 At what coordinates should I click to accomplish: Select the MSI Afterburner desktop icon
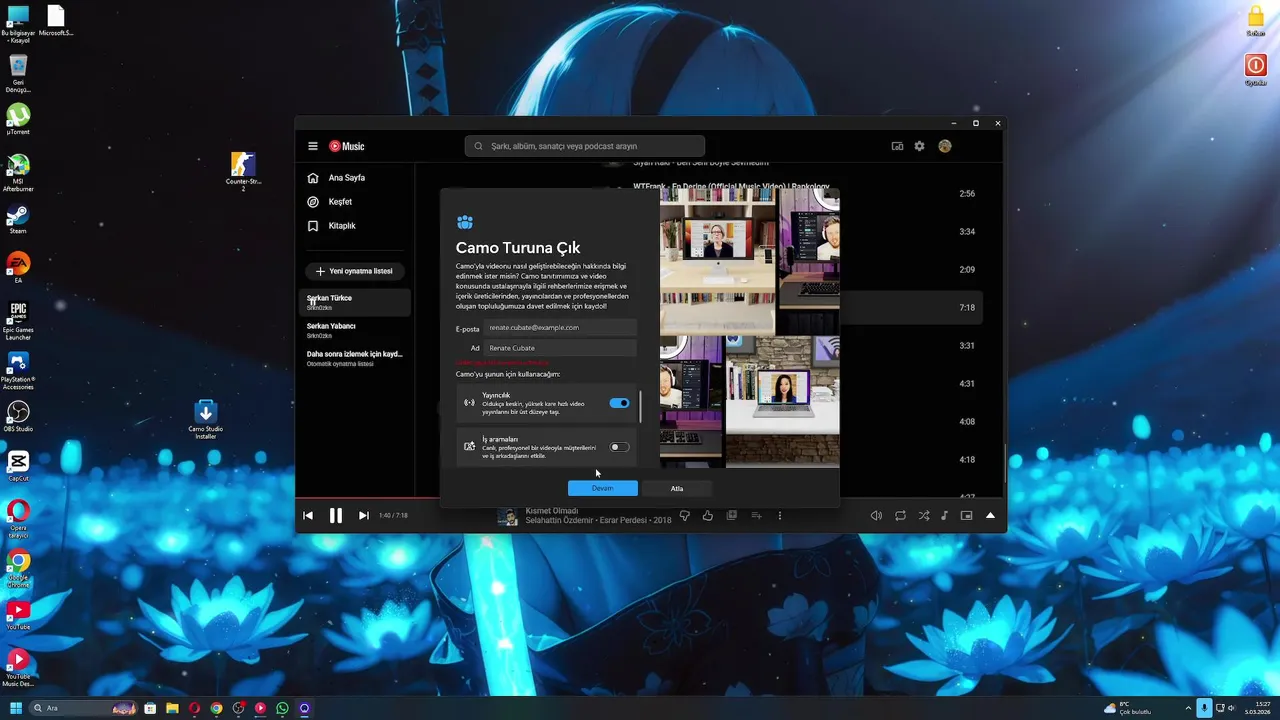(18, 173)
